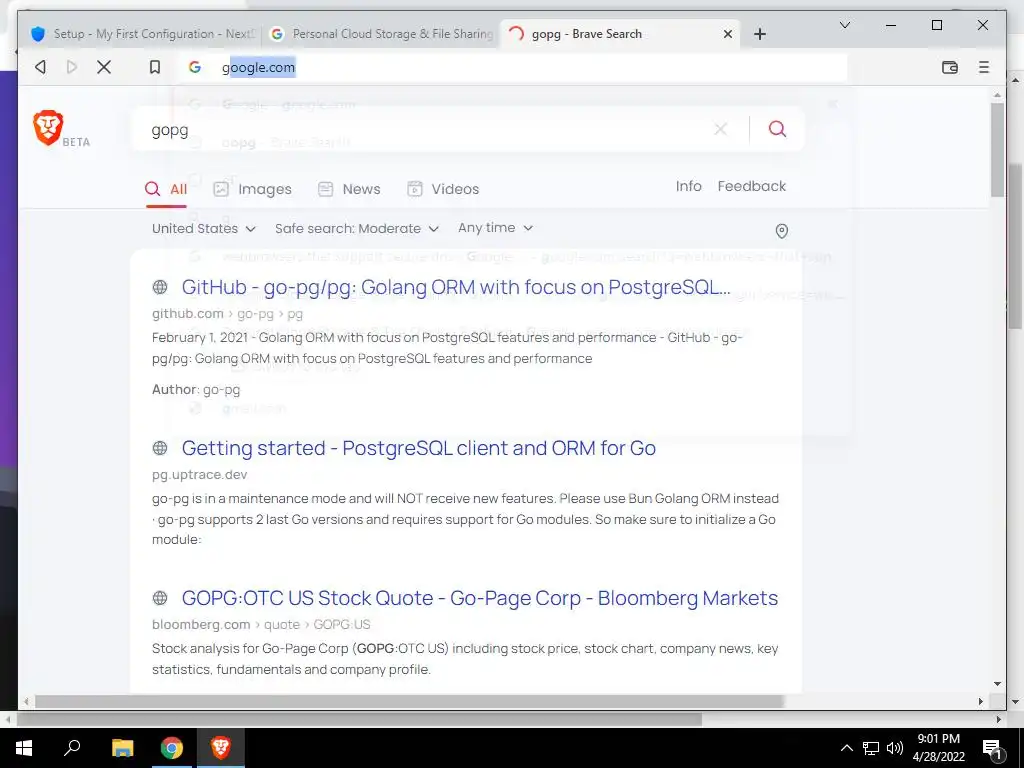
Task: Click the github.com › go-pg › pg breadcrumb
Action: click(x=227, y=314)
